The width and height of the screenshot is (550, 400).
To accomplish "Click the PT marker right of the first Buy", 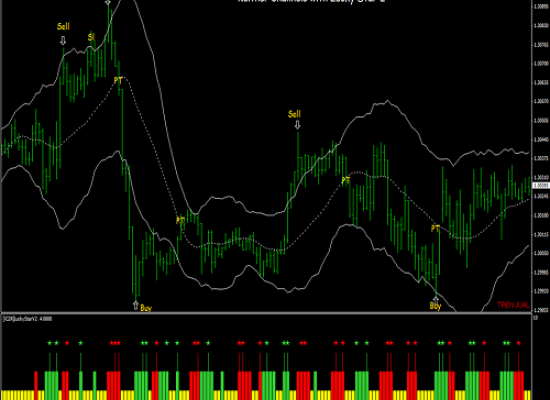I will tap(180, 221).
